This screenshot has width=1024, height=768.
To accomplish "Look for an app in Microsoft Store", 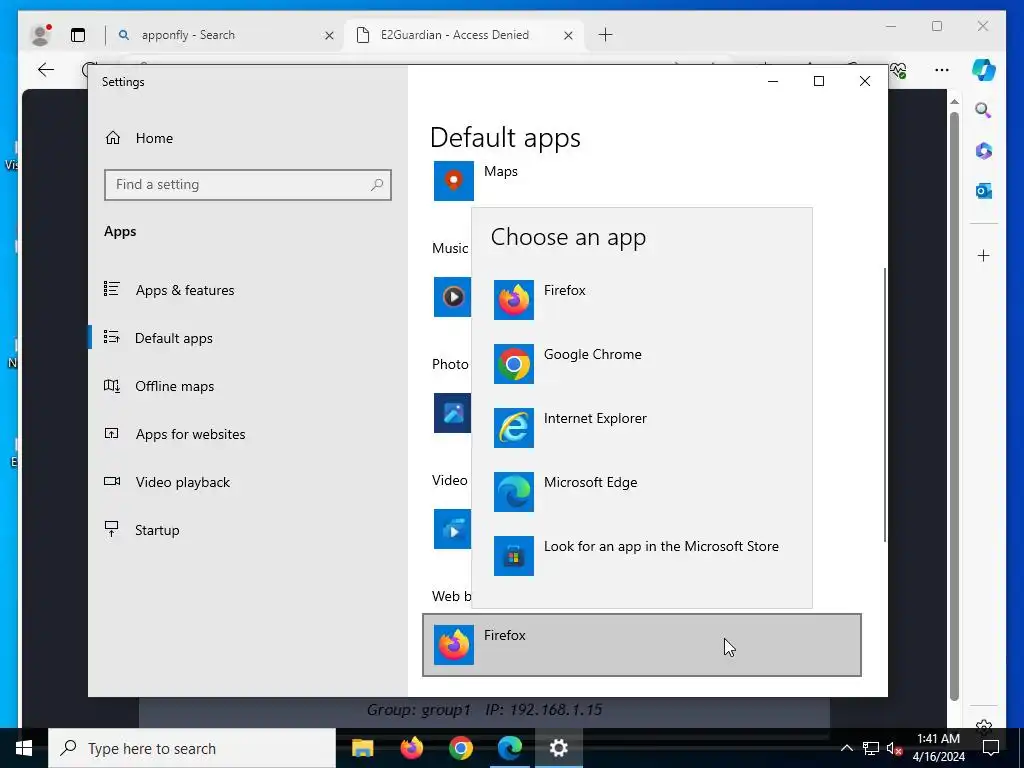I will pyautogui.click(x=642, y=556).
